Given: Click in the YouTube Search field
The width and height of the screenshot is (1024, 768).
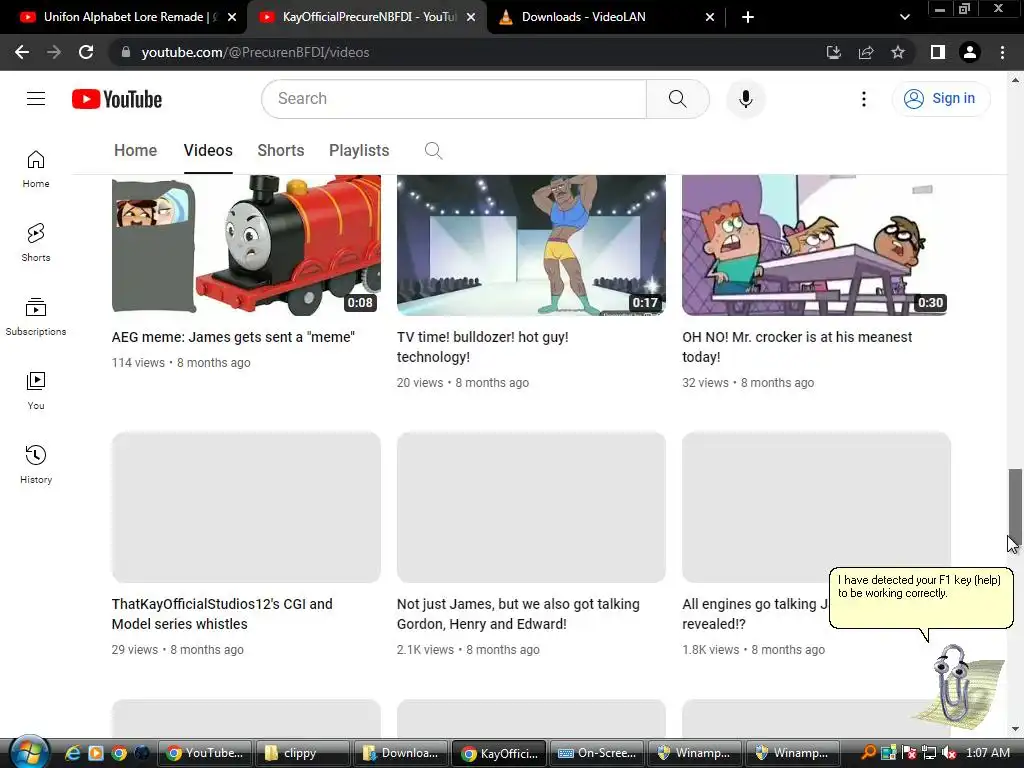Looking at the screenshot, I should click(454, 99).
